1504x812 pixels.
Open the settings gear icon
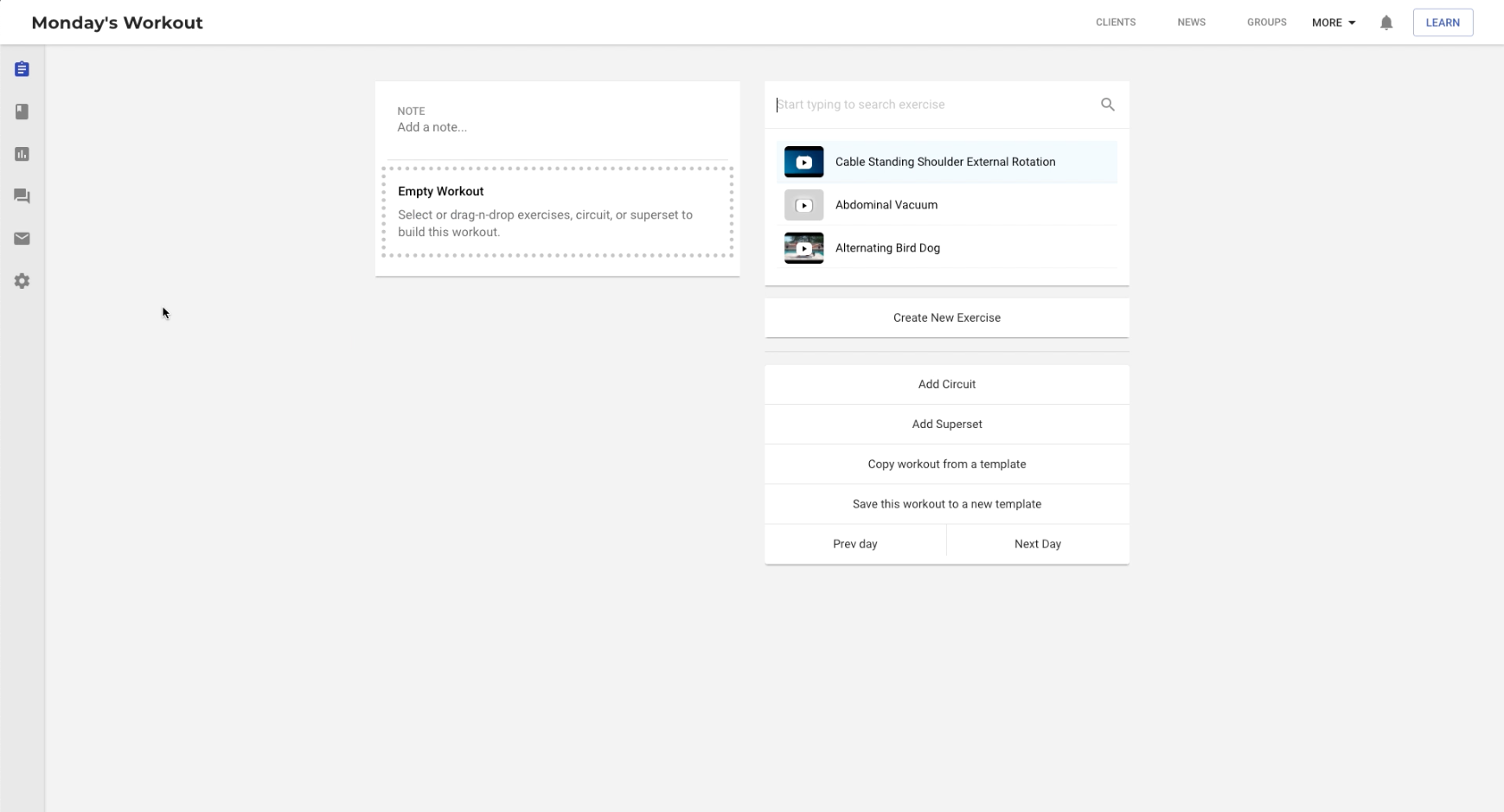point(22,281)
